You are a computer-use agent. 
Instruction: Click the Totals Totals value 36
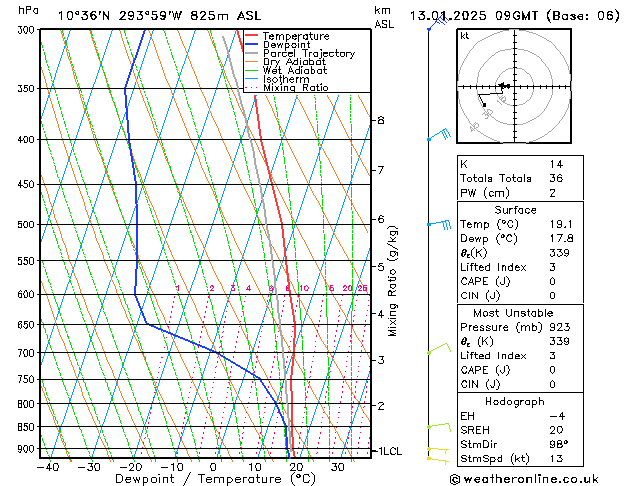pos(556,178)
